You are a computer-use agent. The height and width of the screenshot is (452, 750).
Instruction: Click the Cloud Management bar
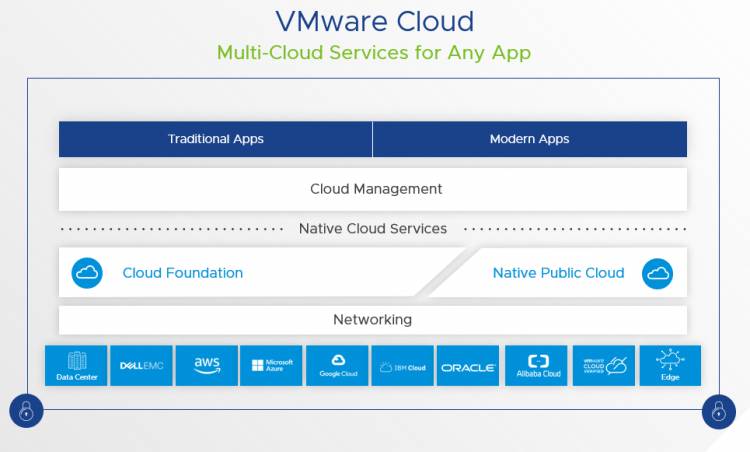(373, 189)
